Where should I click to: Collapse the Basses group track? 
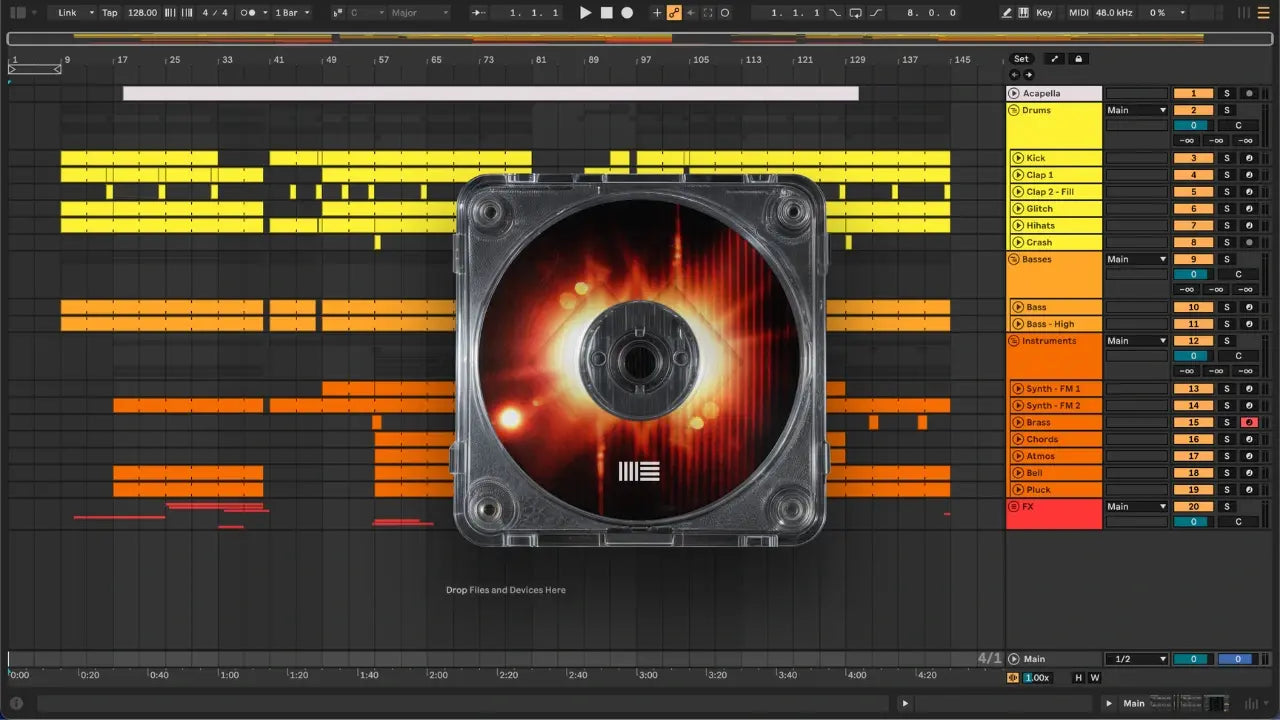(1014, 259)
